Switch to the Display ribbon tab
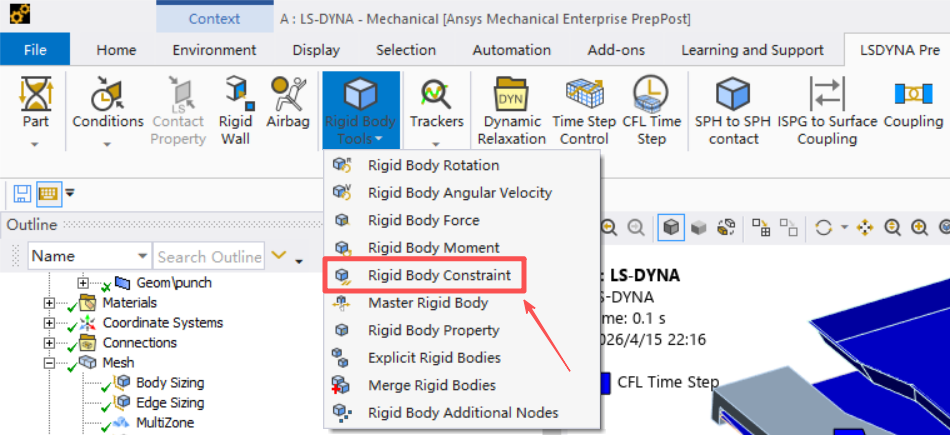Screen dimensions: 950x435 point(316,50)
